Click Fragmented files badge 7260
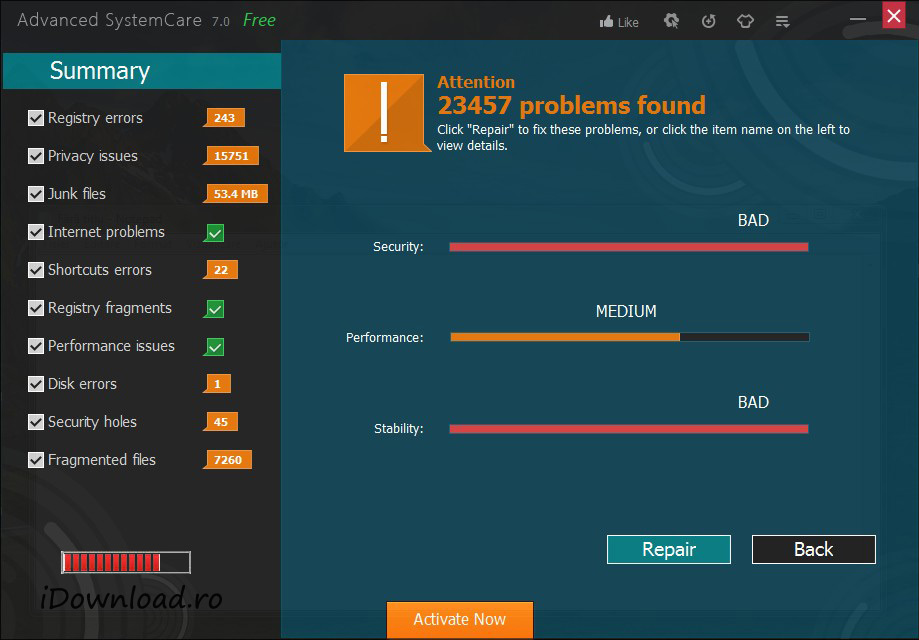 pyautogui.click(x=227, y=460)
